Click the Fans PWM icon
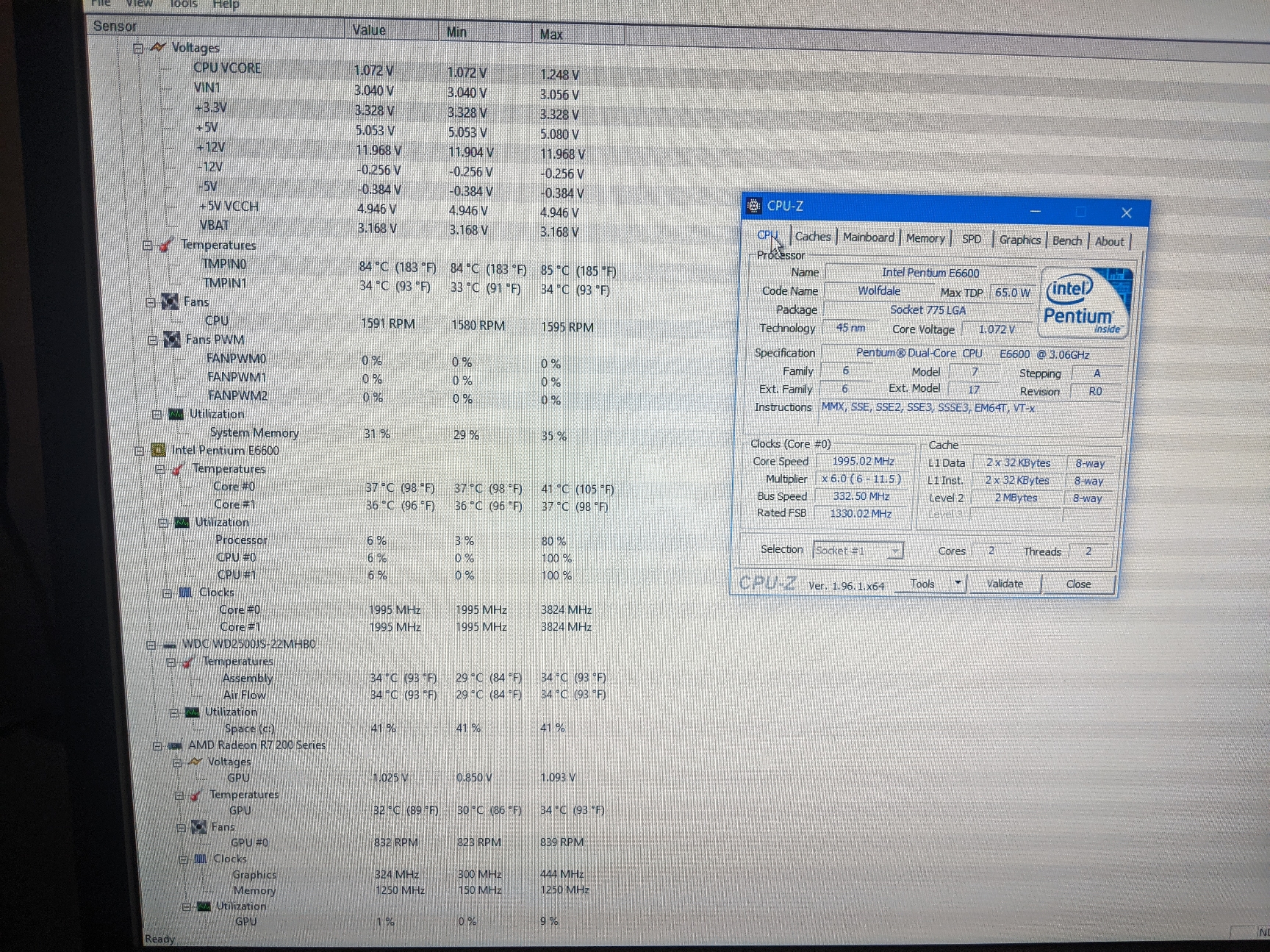This screenshot has width=1270, height=952. (x=172, y=339)
